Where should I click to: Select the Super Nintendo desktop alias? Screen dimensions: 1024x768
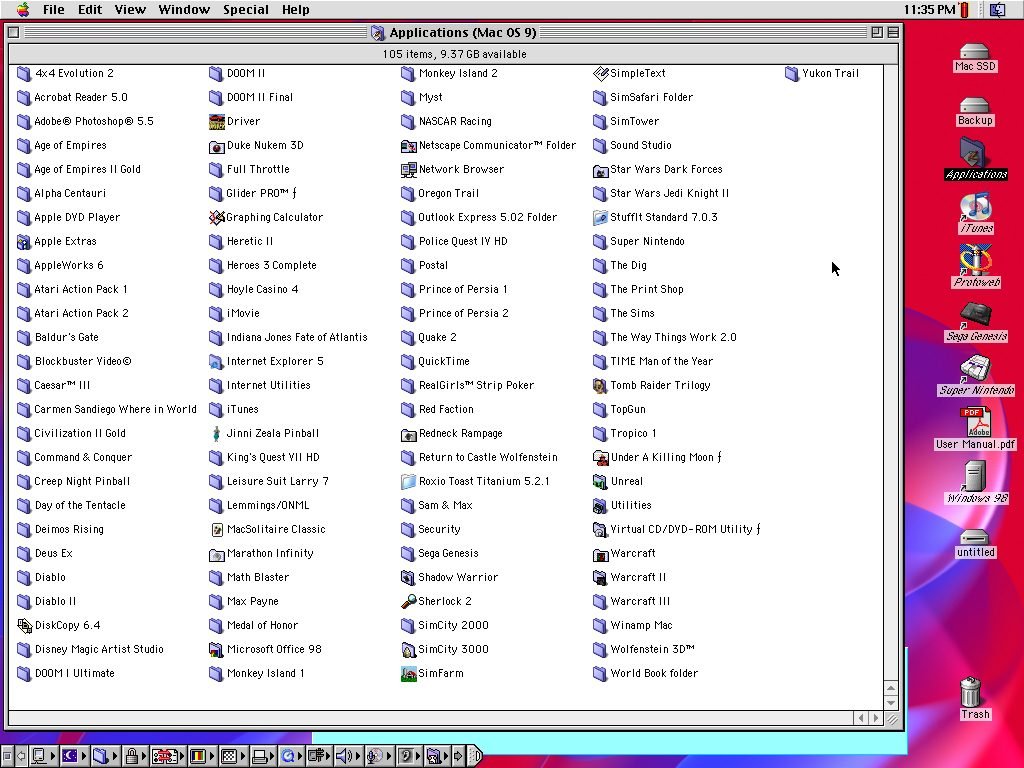coord(976,376)
